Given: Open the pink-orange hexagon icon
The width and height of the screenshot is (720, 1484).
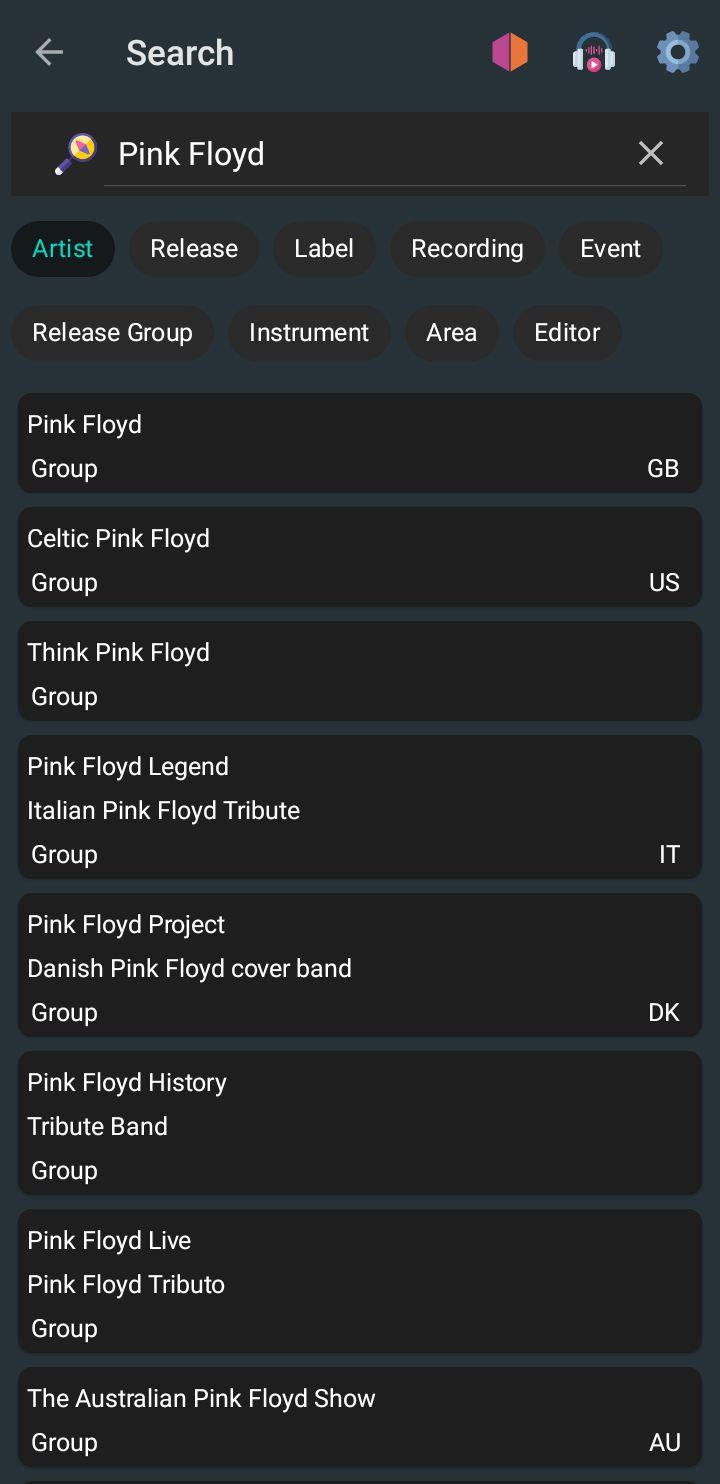Looking at the screenshot, I should pos(510,52).
